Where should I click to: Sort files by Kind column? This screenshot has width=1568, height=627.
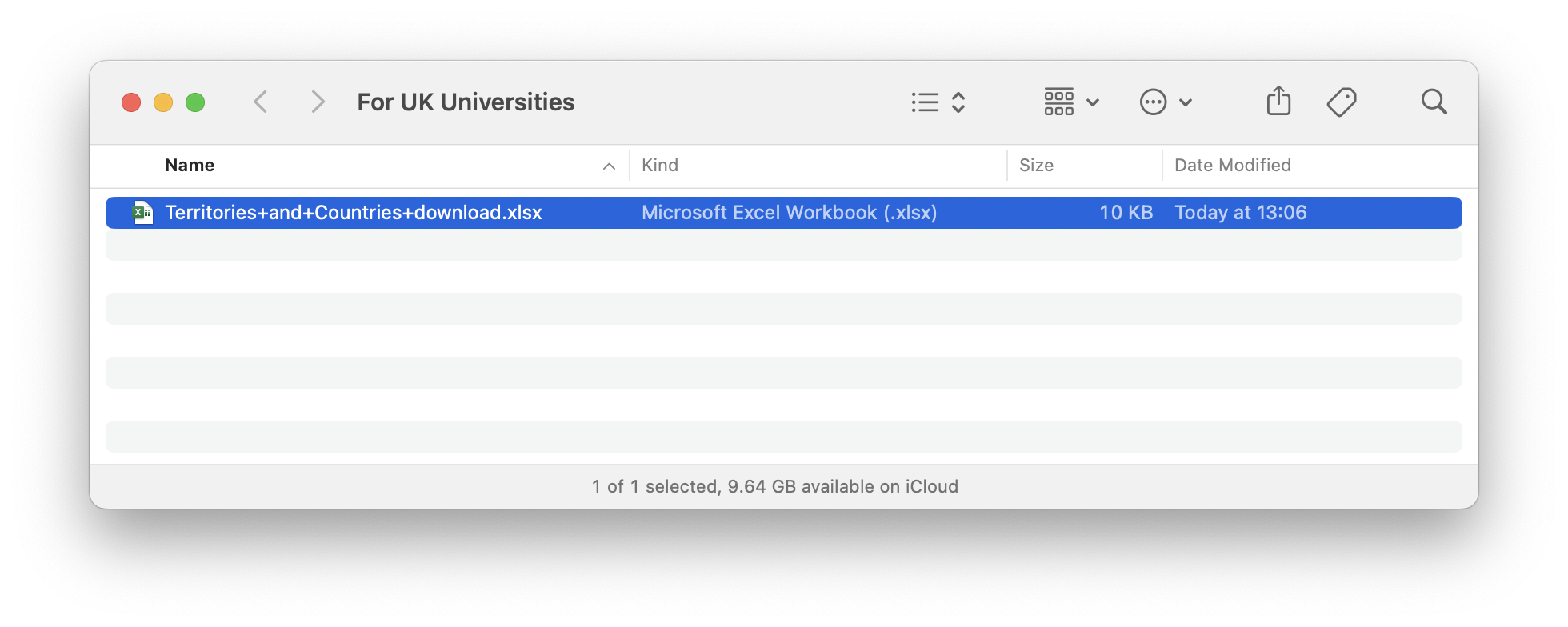(x=660, y=166)
